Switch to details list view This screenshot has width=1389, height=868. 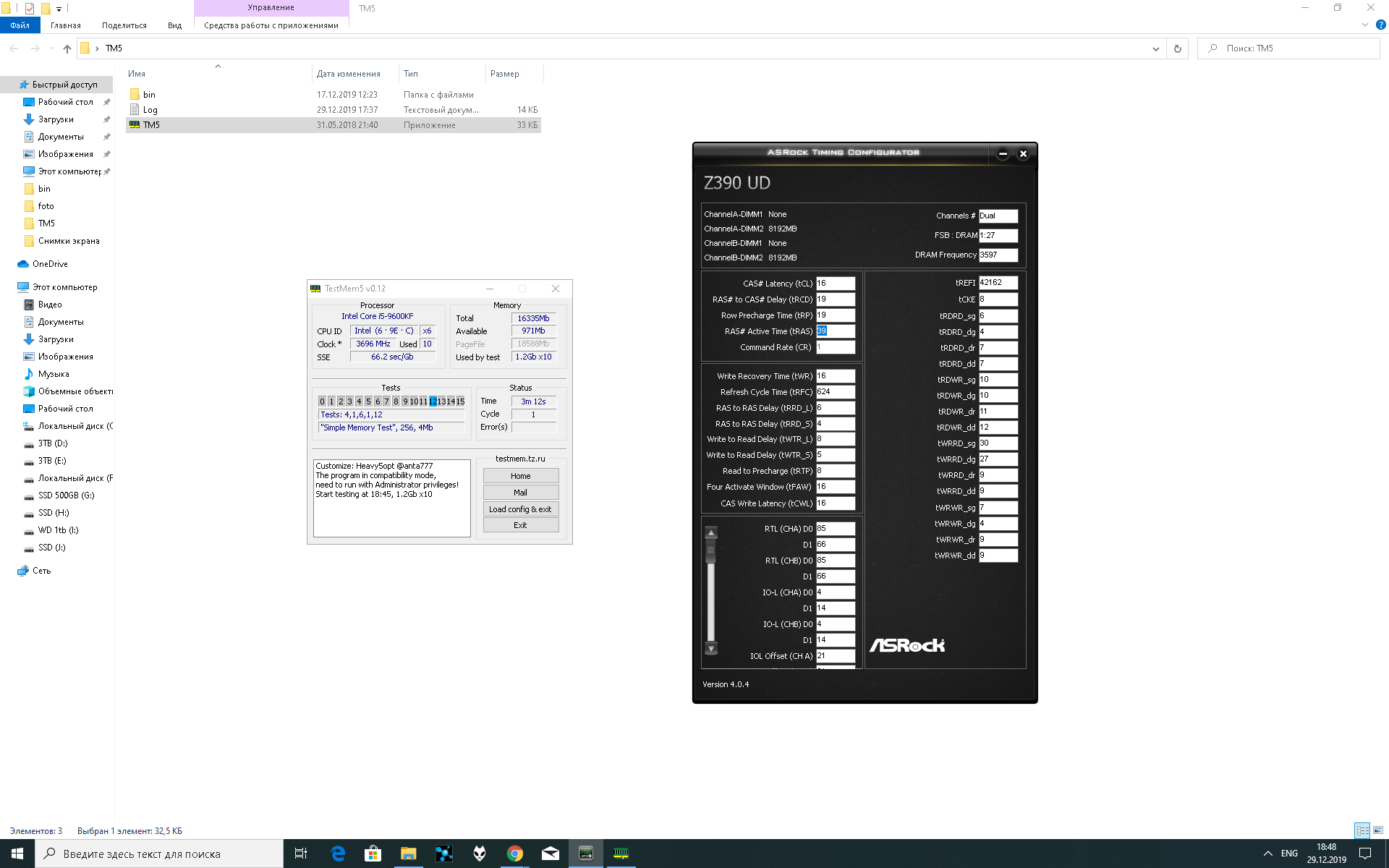(1362, 830)
